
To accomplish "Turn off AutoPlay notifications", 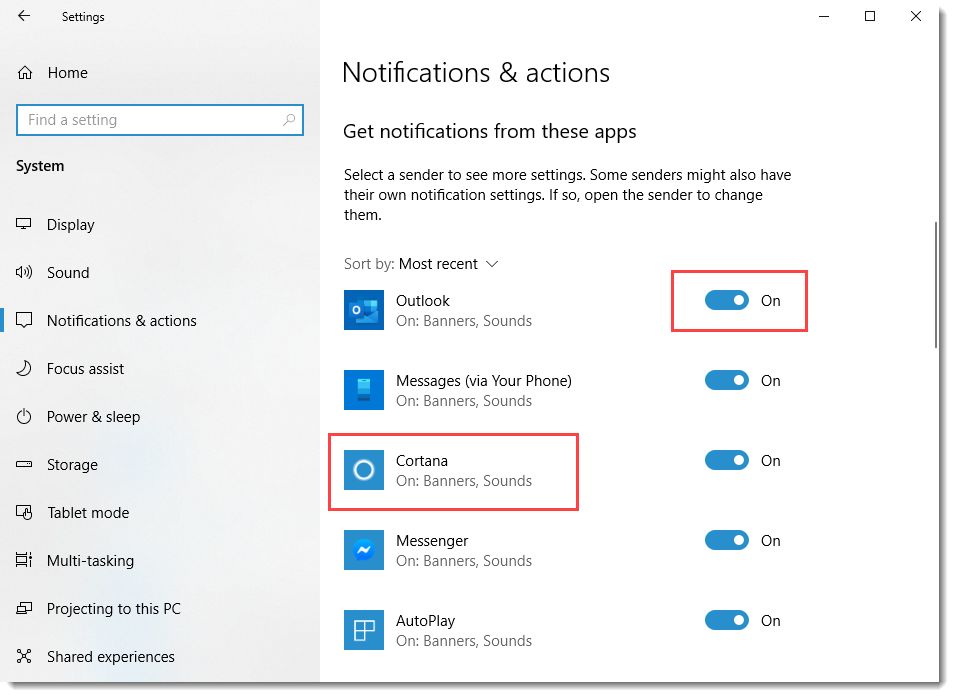I will tap(726, 620).
